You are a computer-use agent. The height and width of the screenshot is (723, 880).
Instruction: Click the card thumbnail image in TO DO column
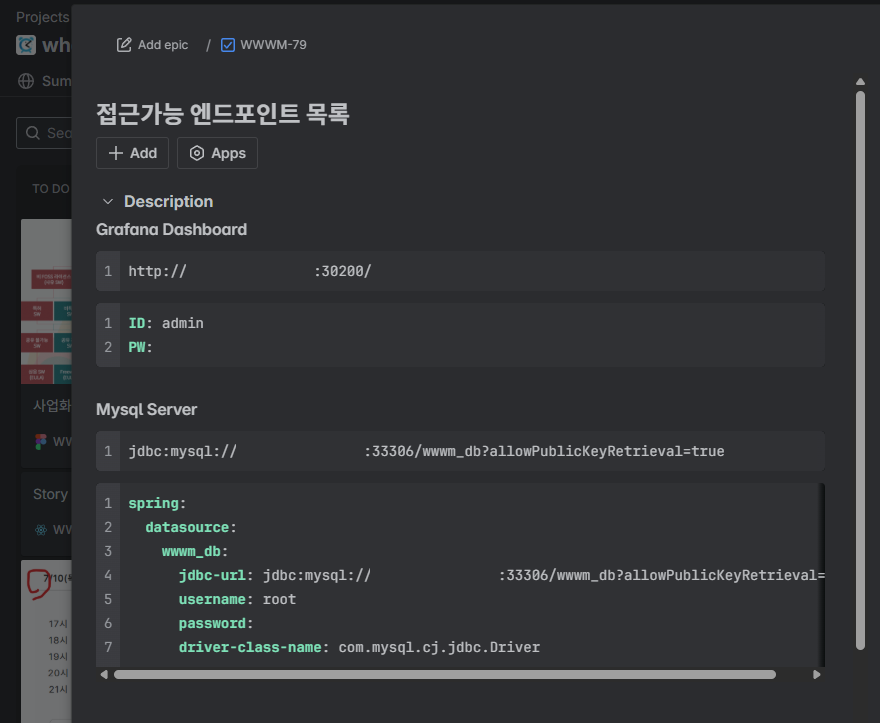pos(46,301)
